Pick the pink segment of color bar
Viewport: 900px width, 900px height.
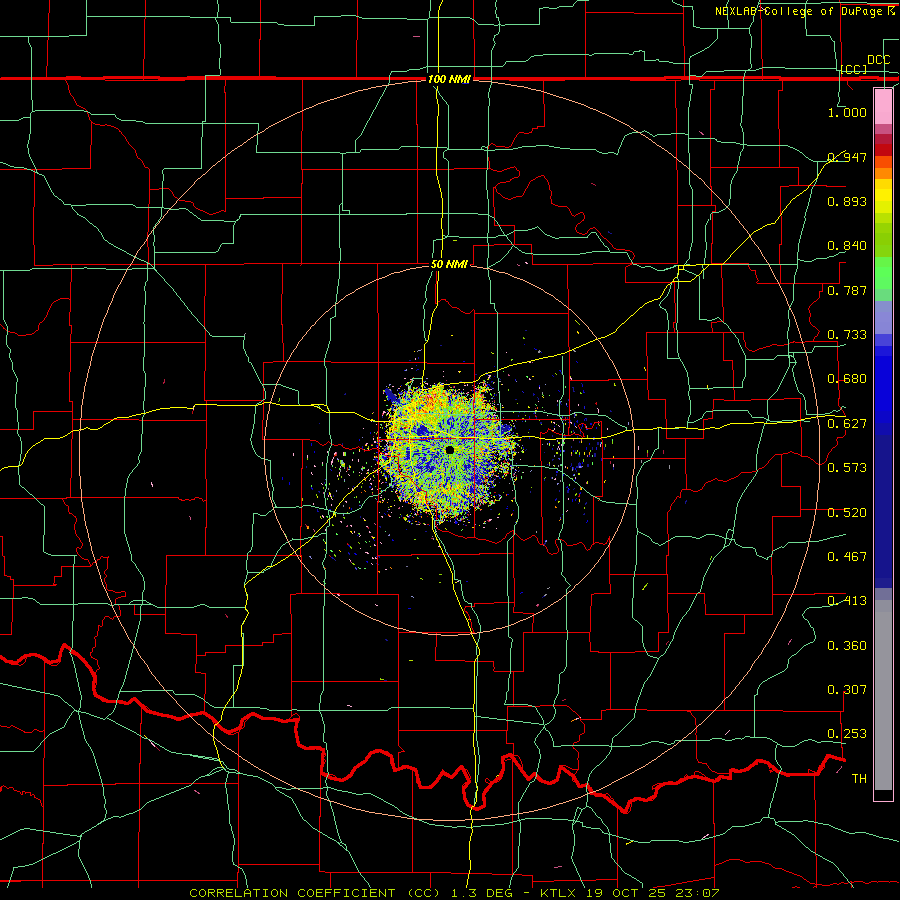click(x=883, y=107)
